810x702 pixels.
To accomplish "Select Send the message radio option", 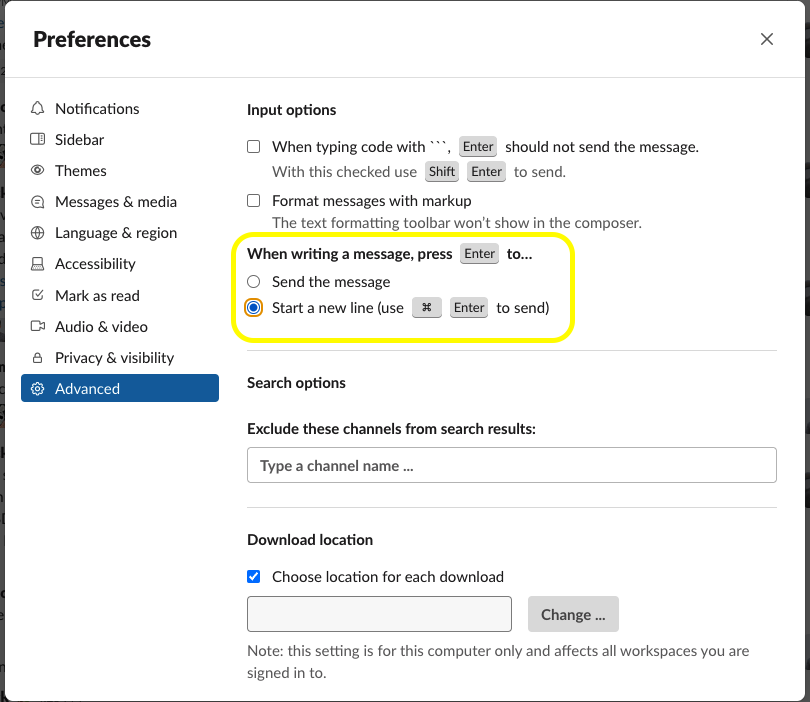I will 254,282.
